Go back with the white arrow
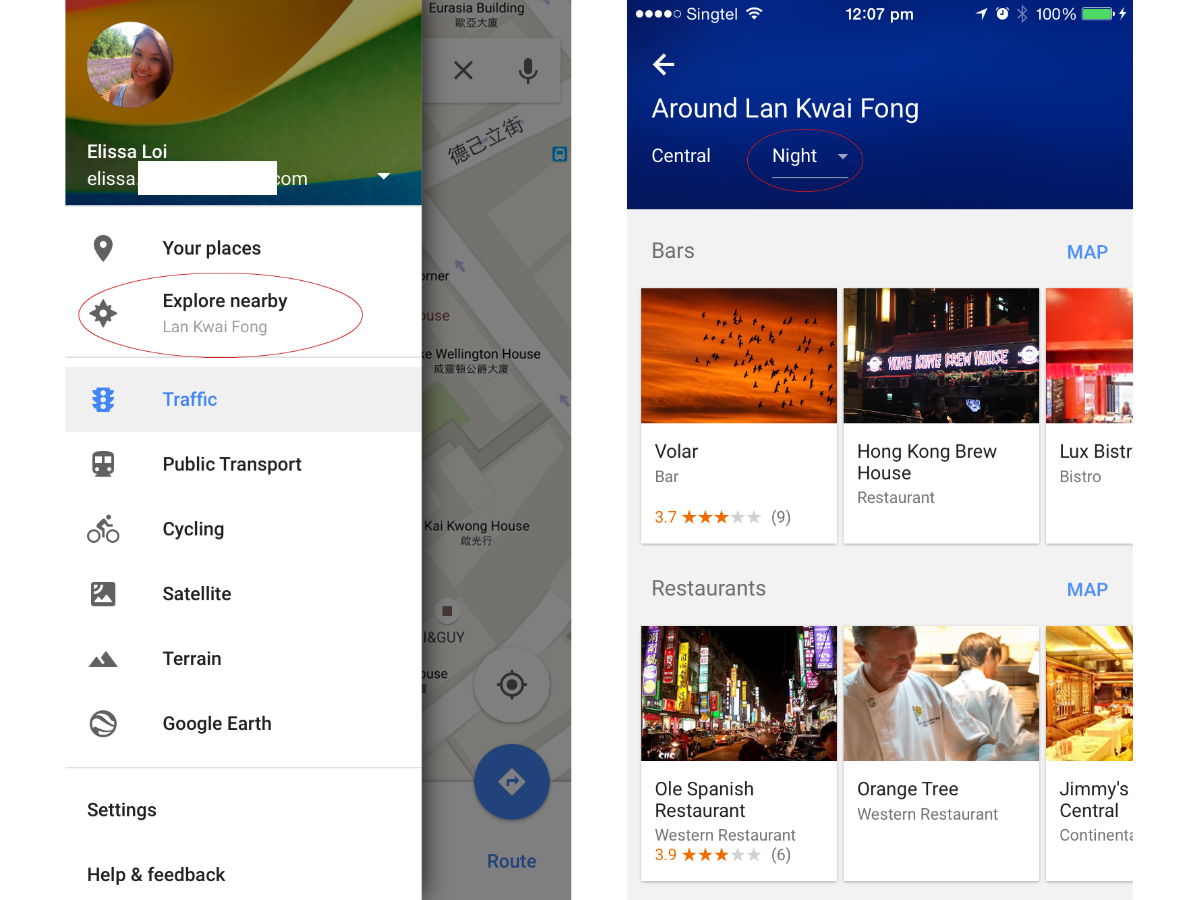The width and height of the screenshot is (1200, 900). point(664,65)
